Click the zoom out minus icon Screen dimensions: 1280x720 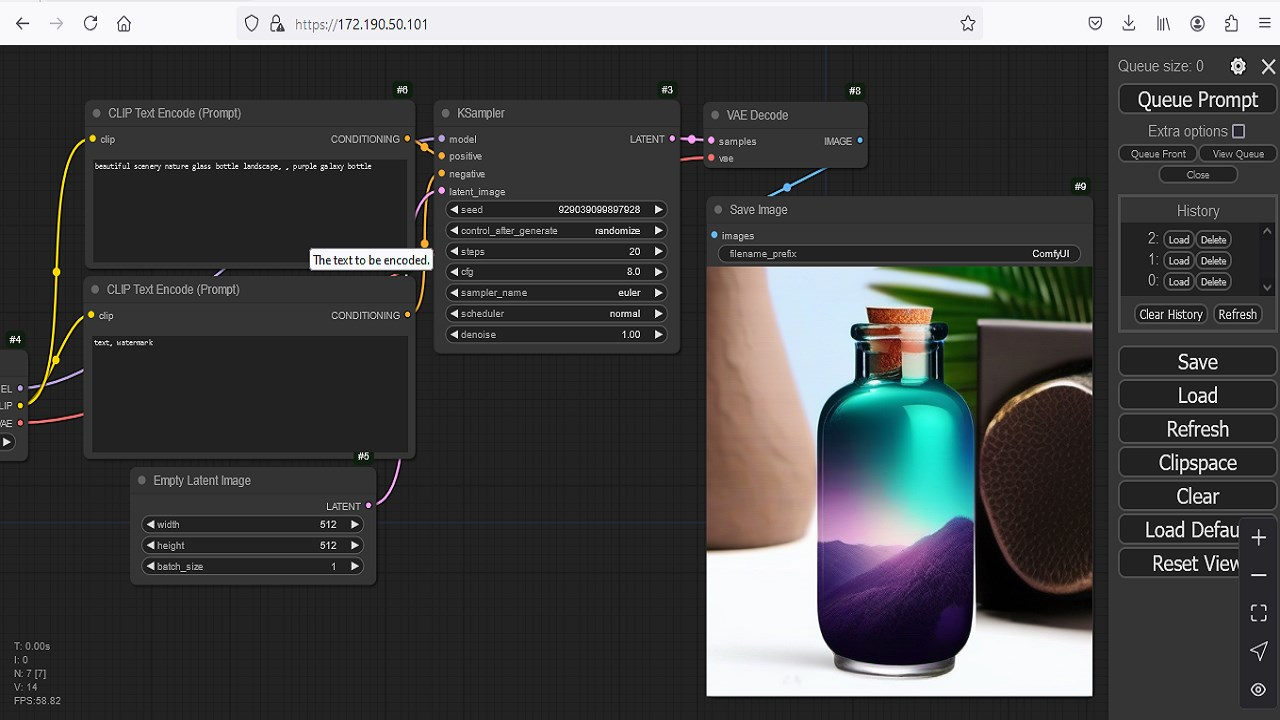click(x=1258, y=576)
